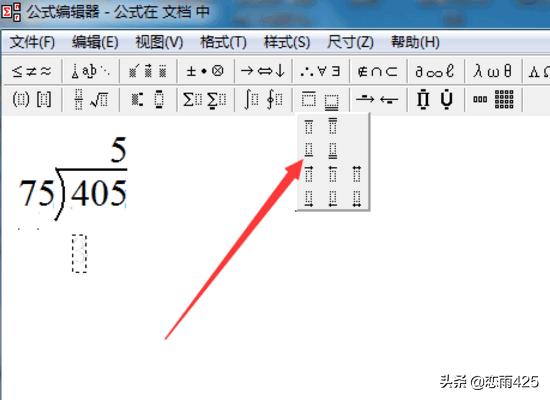550x400 pixels.
Task: Open the matrix templates palette
Action: [x=494, y=100]
